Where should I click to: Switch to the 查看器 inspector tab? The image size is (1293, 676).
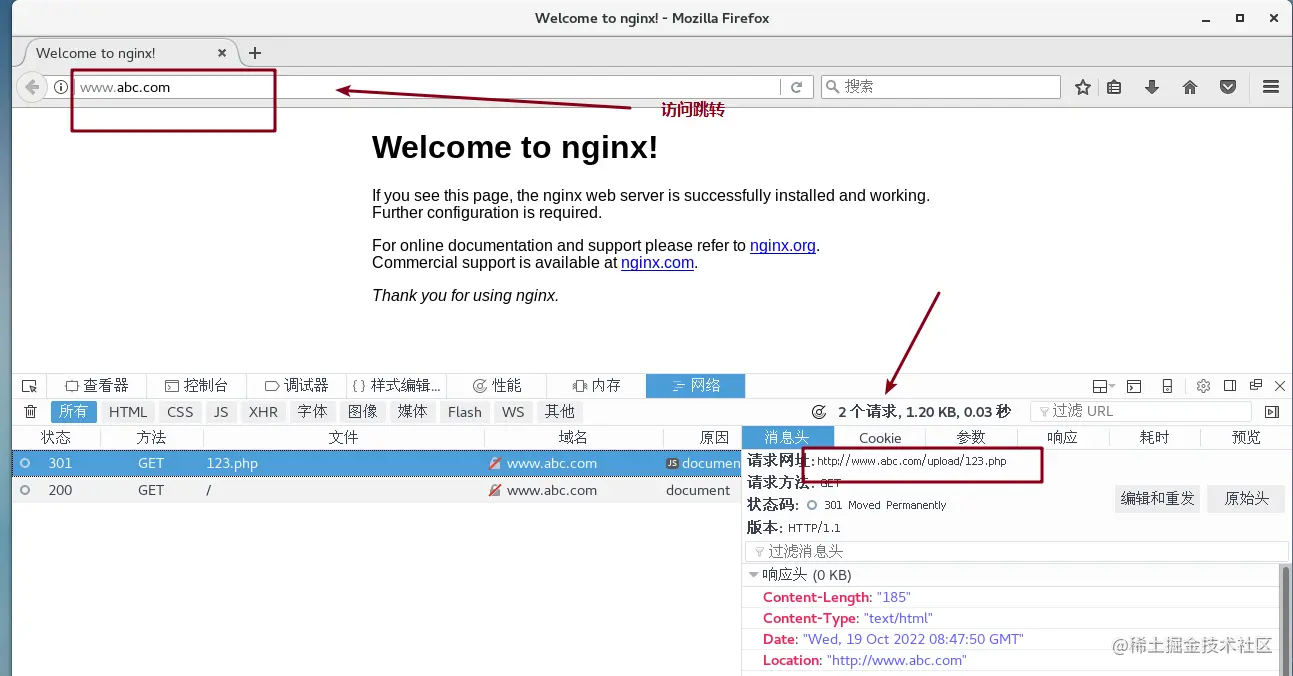pos(97,386)
